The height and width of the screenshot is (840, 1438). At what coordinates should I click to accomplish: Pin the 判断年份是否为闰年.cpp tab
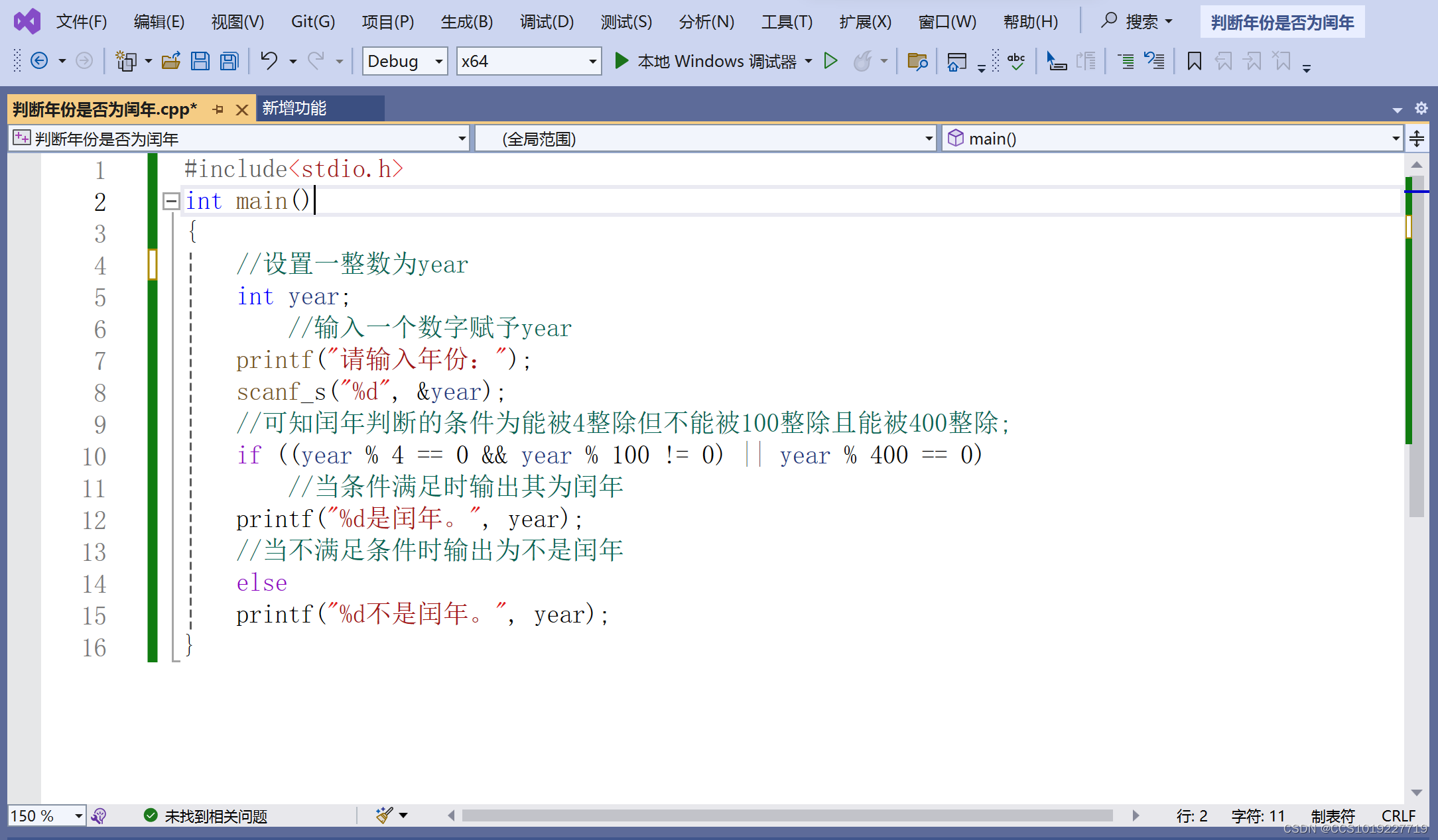point(218,109)
